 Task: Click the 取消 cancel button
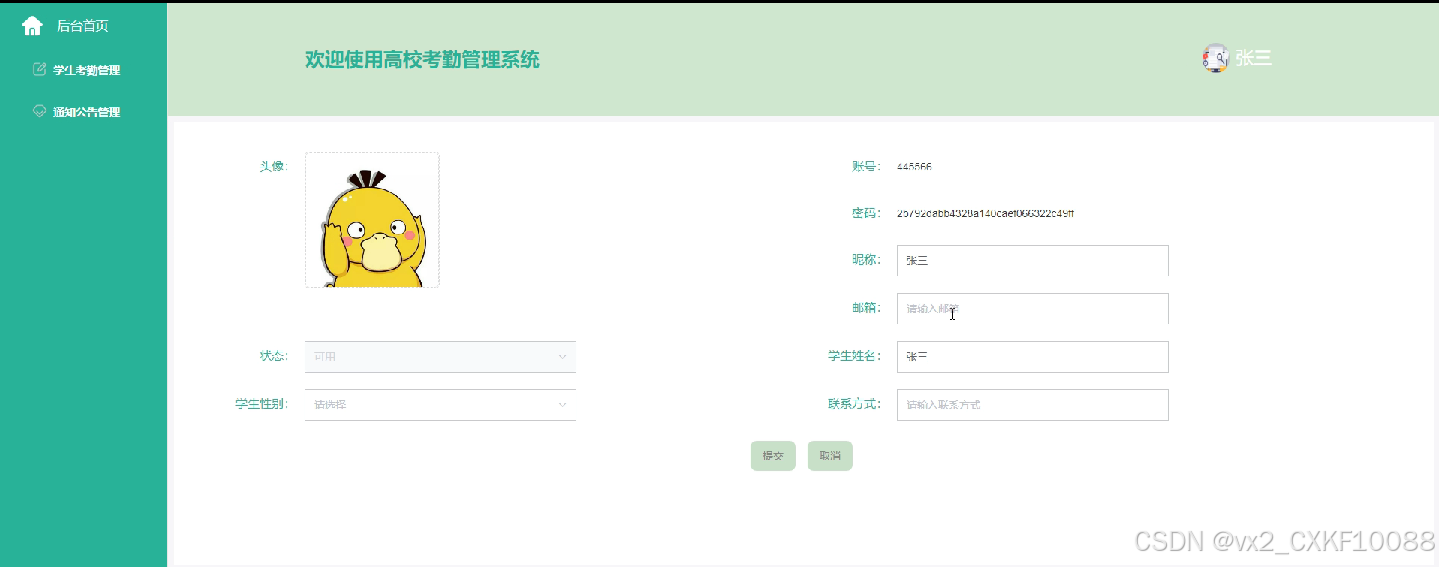(x=830, y=455)
